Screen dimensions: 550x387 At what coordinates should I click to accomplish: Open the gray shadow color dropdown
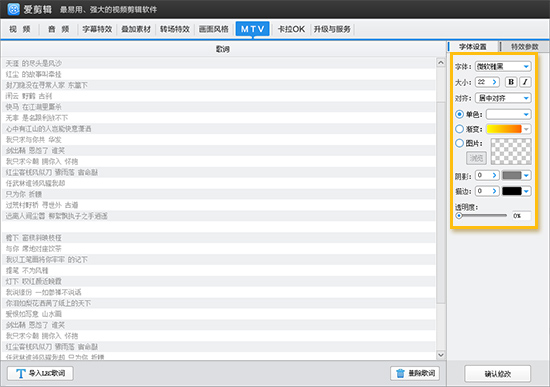[x=526, y=175]
